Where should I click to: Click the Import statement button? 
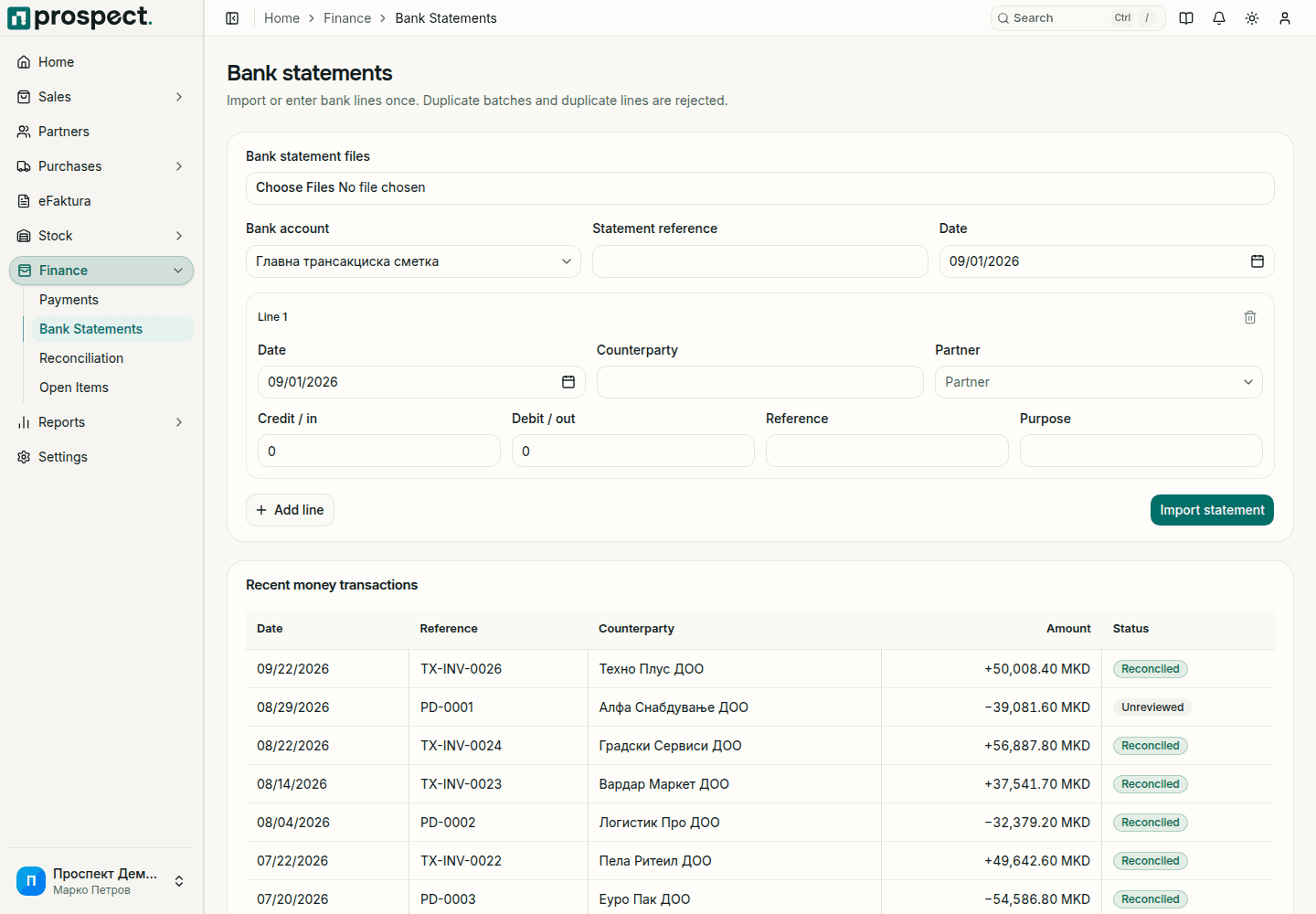(x=1212, y=510)
